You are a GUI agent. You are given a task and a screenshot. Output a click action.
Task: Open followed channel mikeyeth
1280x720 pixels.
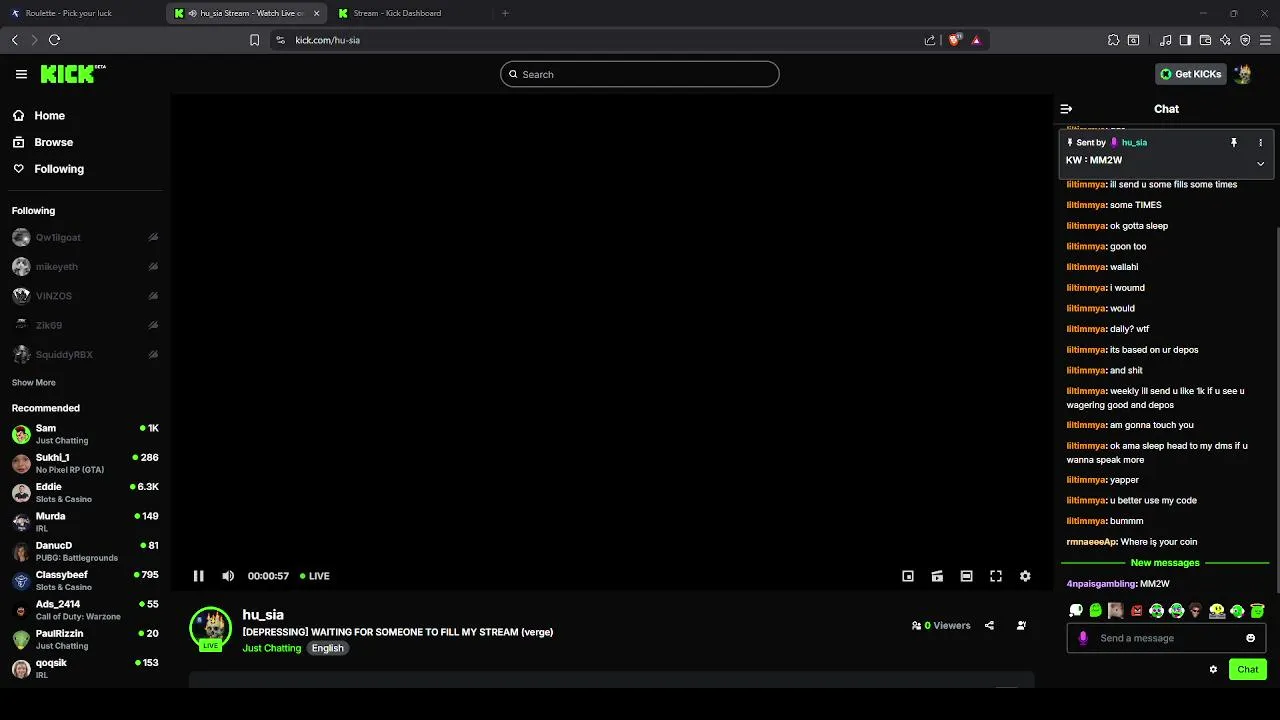coord(85,267)
